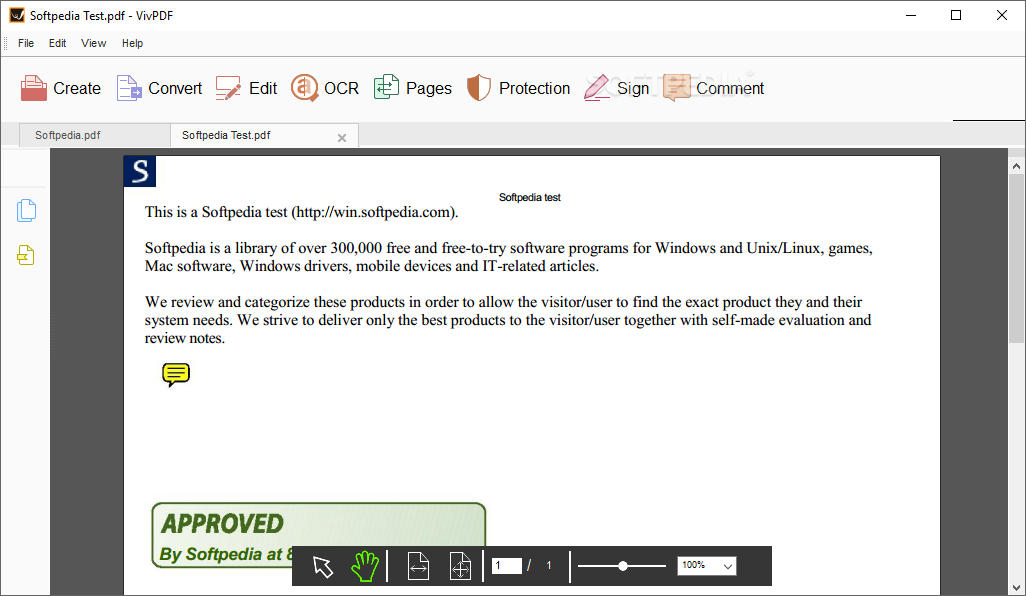
Task: Adjust the zoom slider handle
Action: [623, 566]
